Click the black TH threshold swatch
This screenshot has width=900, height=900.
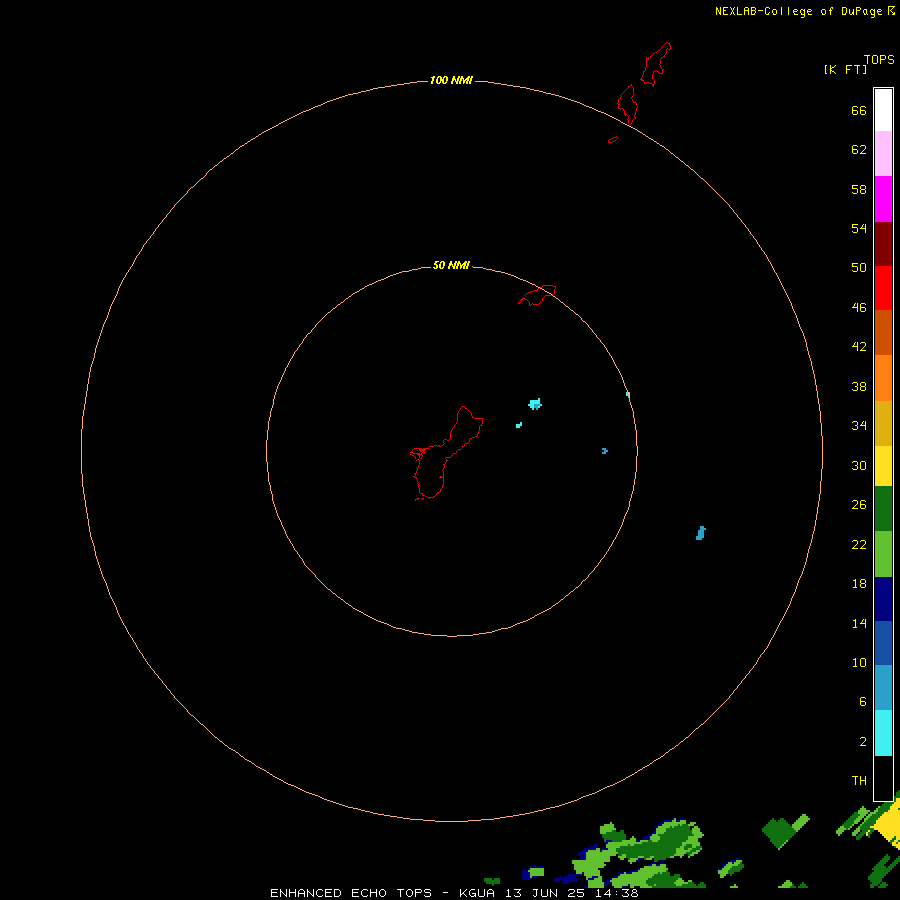pyautogui.click(x=883, y=778)
